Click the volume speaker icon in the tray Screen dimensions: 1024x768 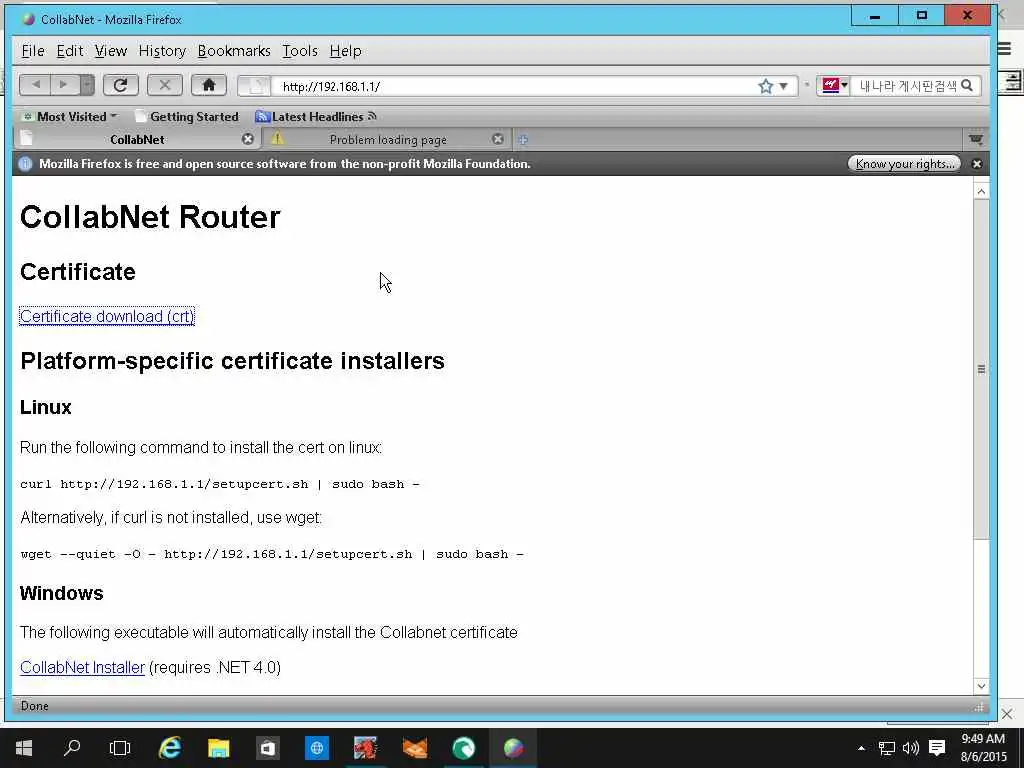coord(911,748)
